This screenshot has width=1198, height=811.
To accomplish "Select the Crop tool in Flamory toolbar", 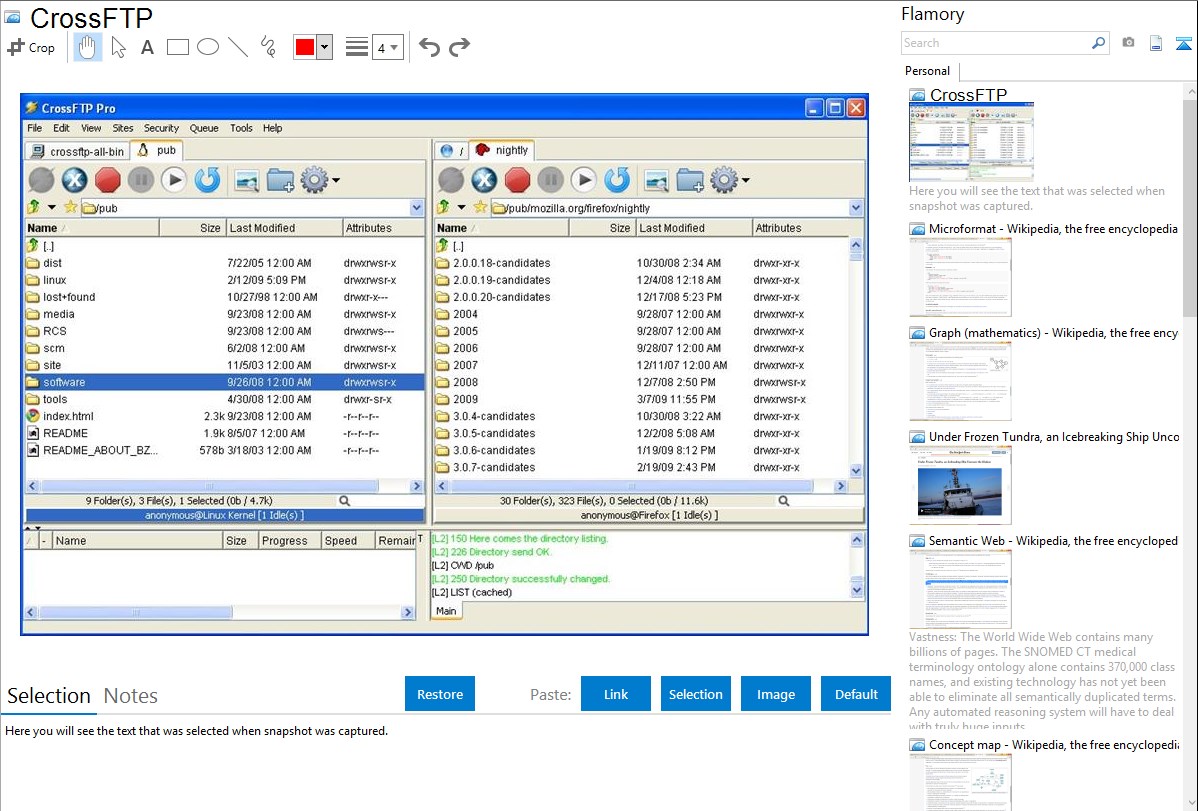I will 31,47.
